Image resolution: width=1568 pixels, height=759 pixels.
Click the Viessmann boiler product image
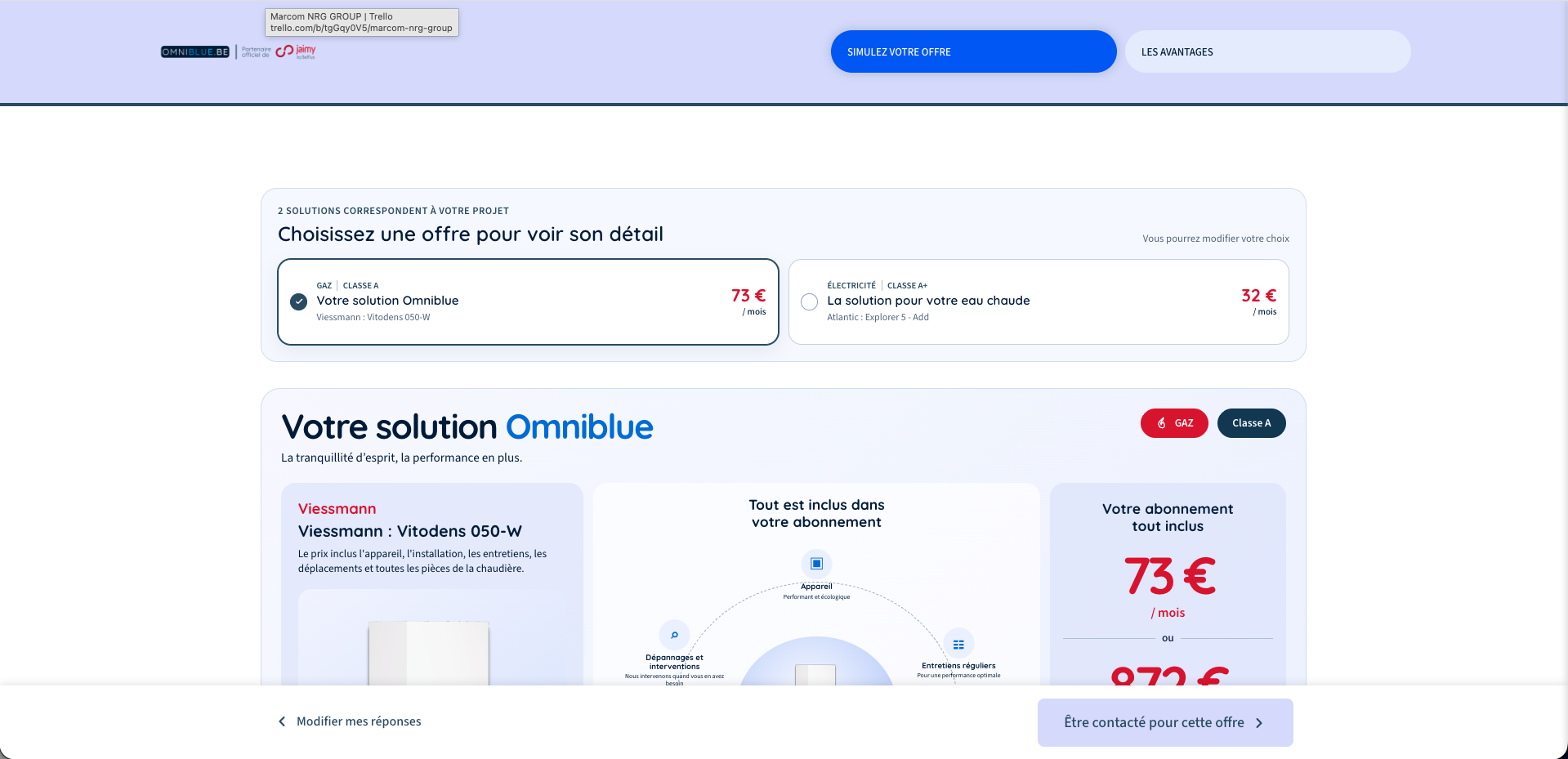pyautogui.click(x=429, y=653)
